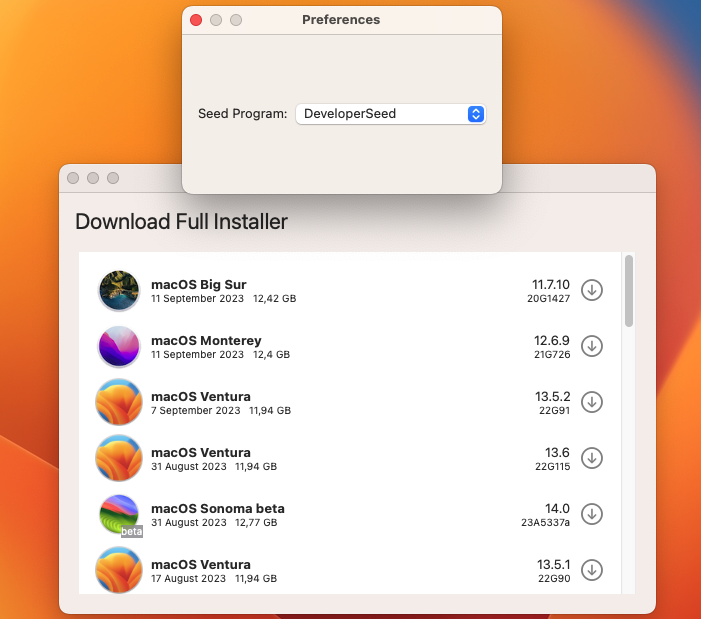
Task: Click the Ventura icon dated 7 September 2023
Action: pyautogui.click(x=119, y=402)
